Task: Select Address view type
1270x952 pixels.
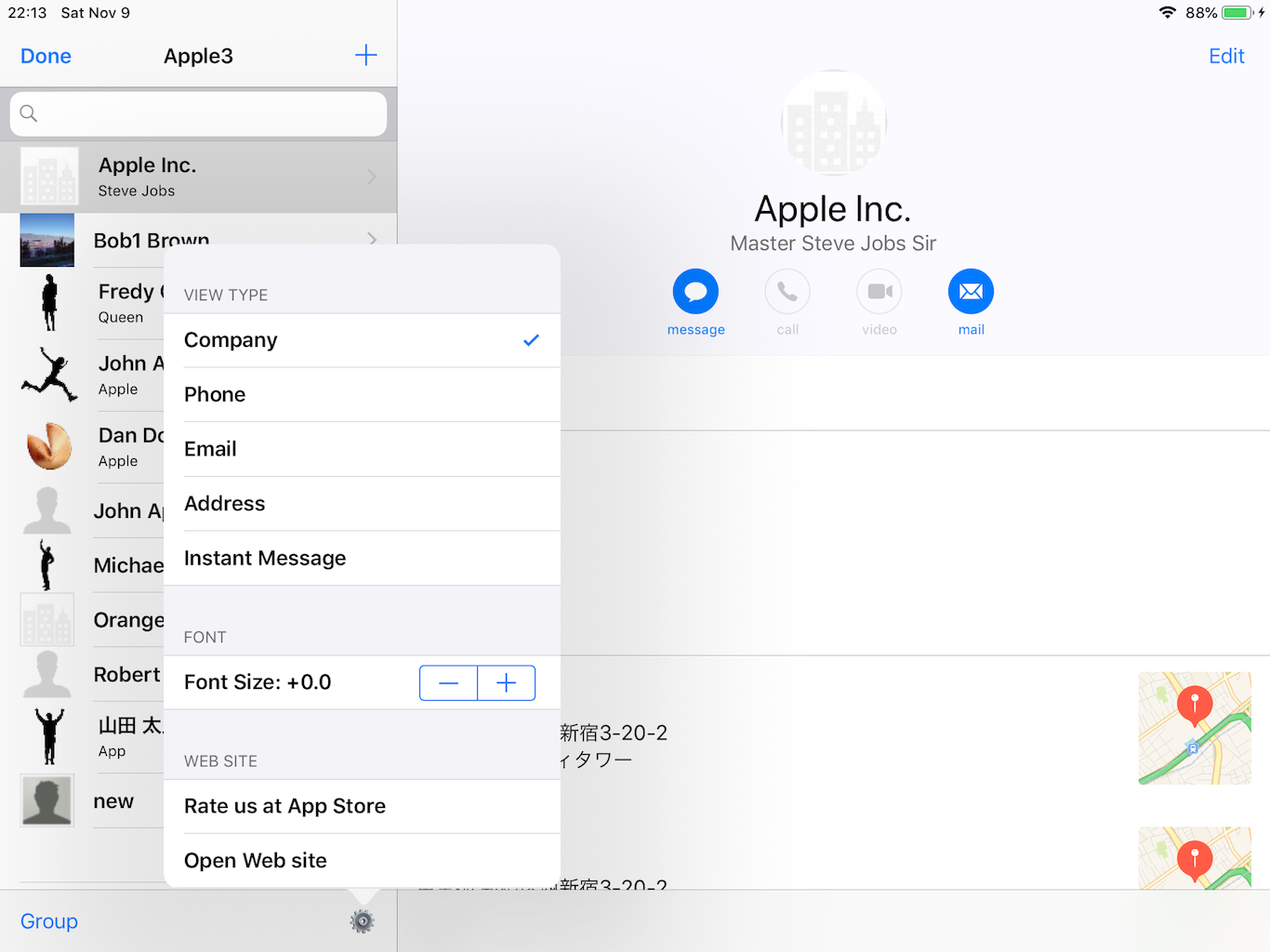Action: pos(362,504)
